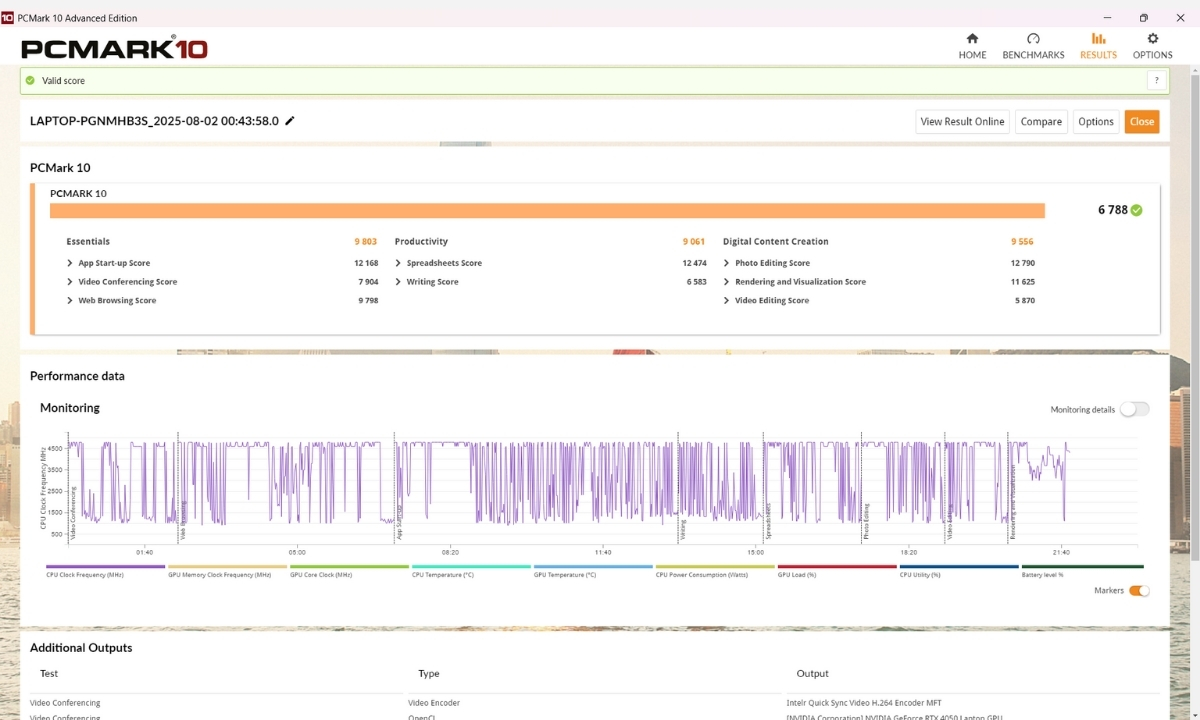Click Digital Content Creation score 9 556
The width and height of the screenshot is (1200, 720).
1022,242
